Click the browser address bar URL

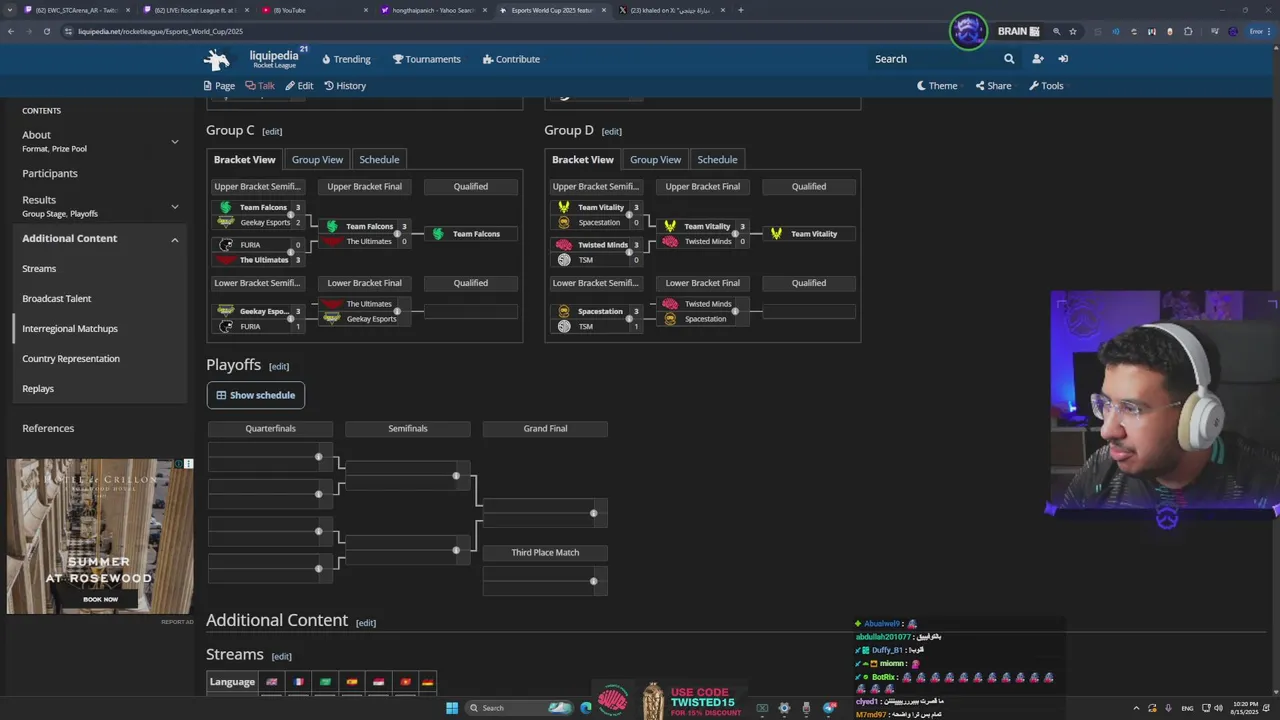pos(160,31)
